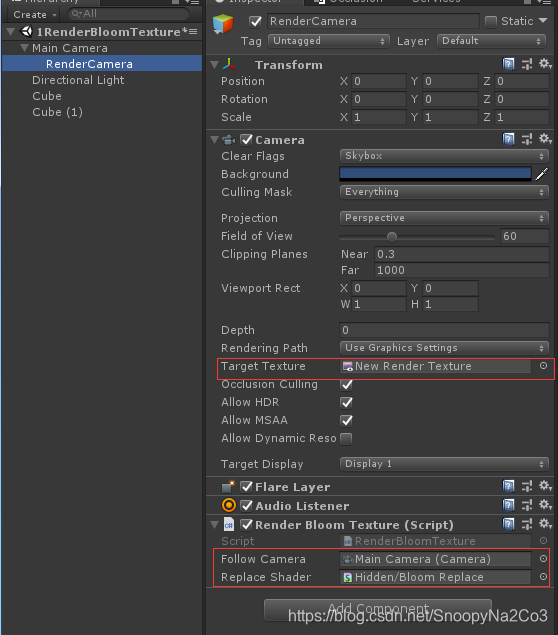
Task: Open Culling Mask dropdown showing Everything
Action: 444,192
